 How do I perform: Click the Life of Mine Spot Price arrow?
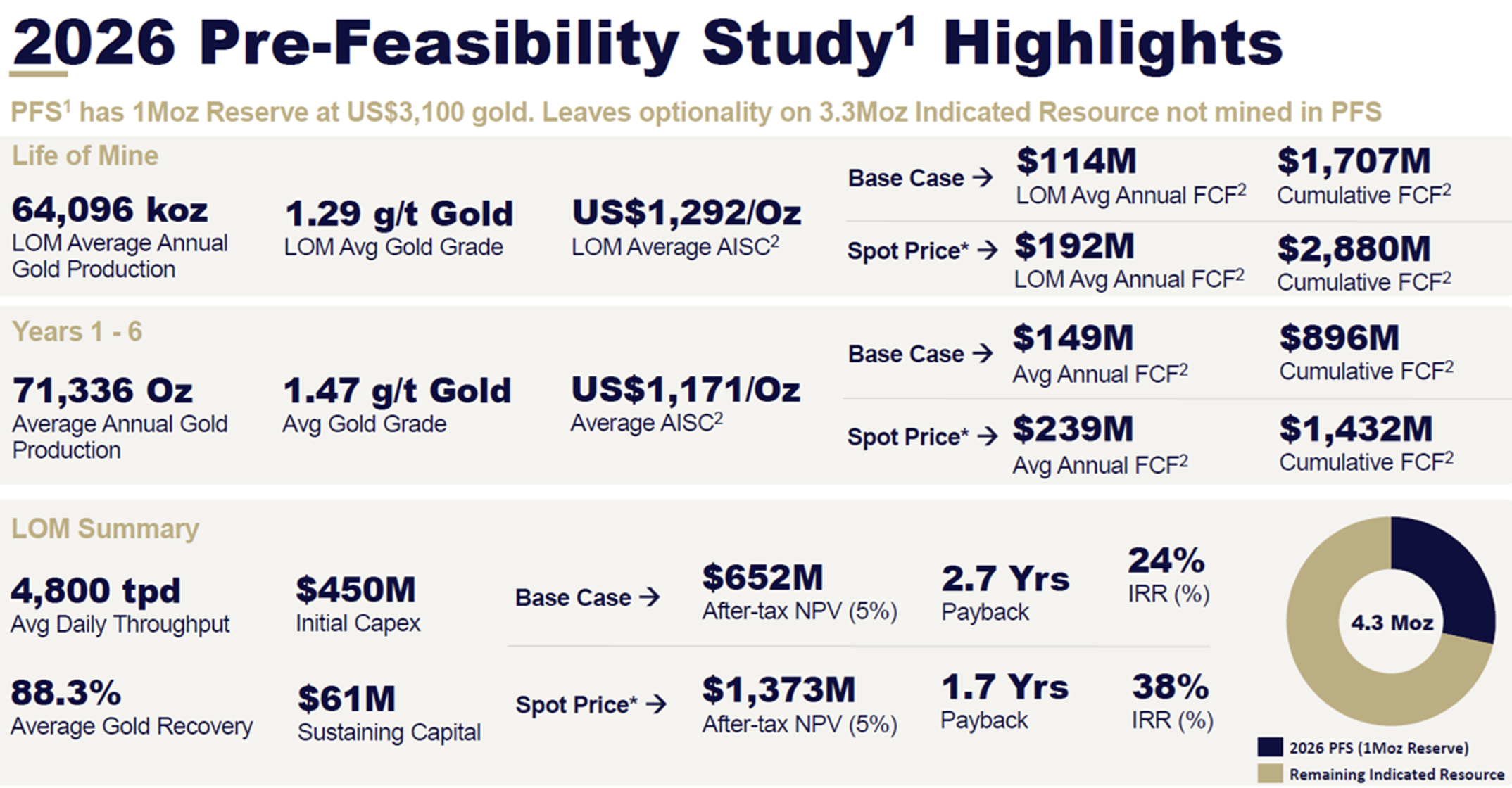987,250
